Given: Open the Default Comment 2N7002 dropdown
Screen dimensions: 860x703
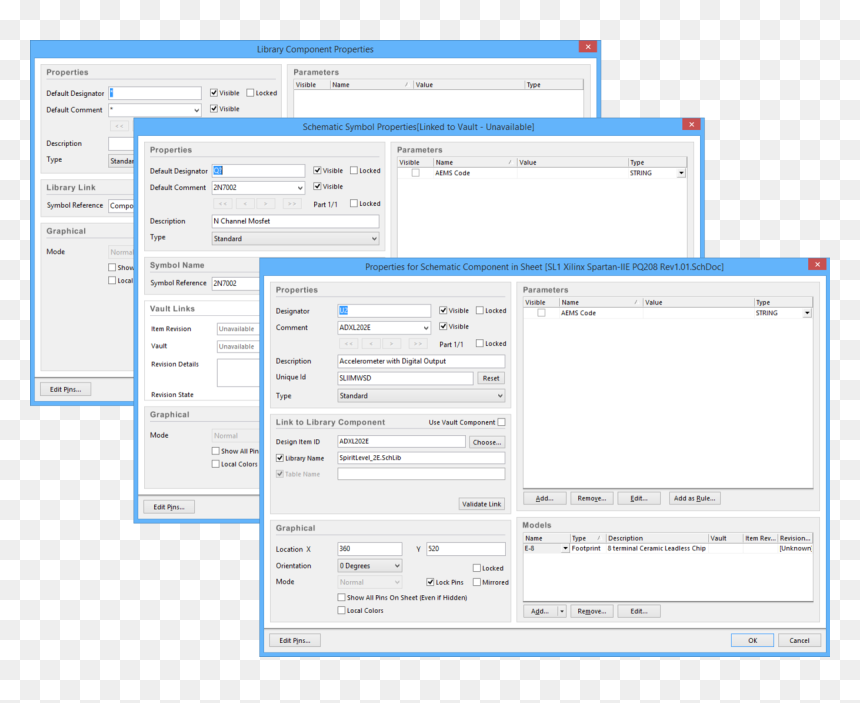Looking at the screenshot, I should click(x=300, y=188).
